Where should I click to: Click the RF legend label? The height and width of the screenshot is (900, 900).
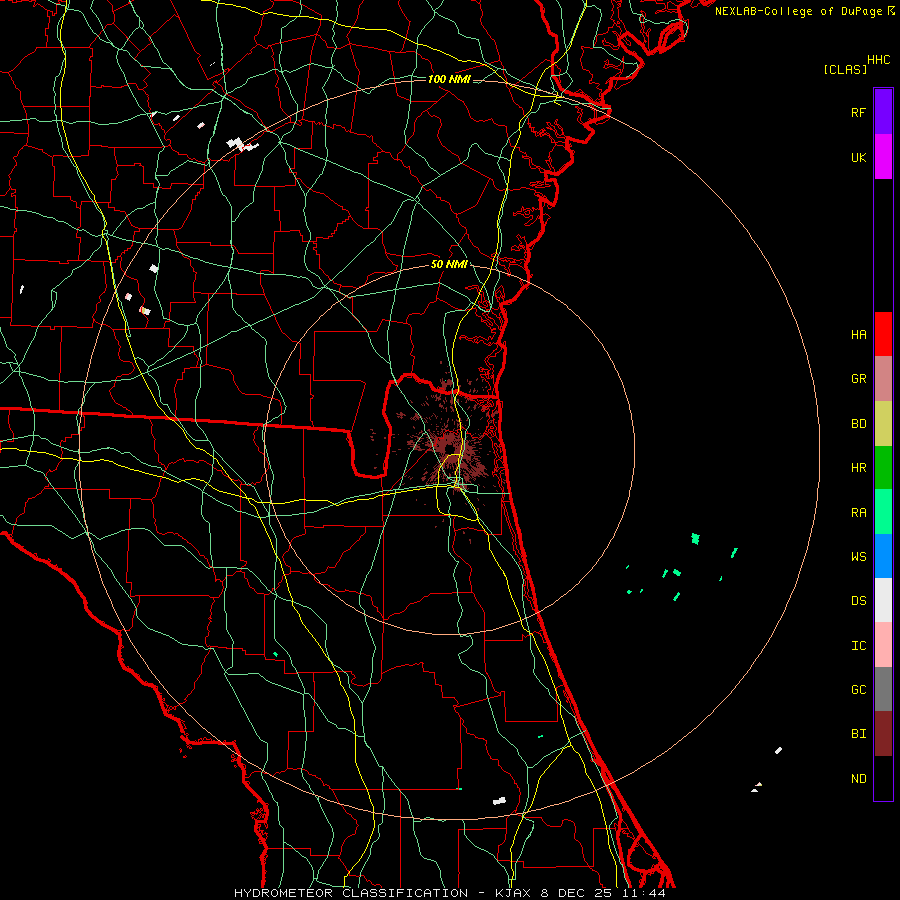pos(858,112)
